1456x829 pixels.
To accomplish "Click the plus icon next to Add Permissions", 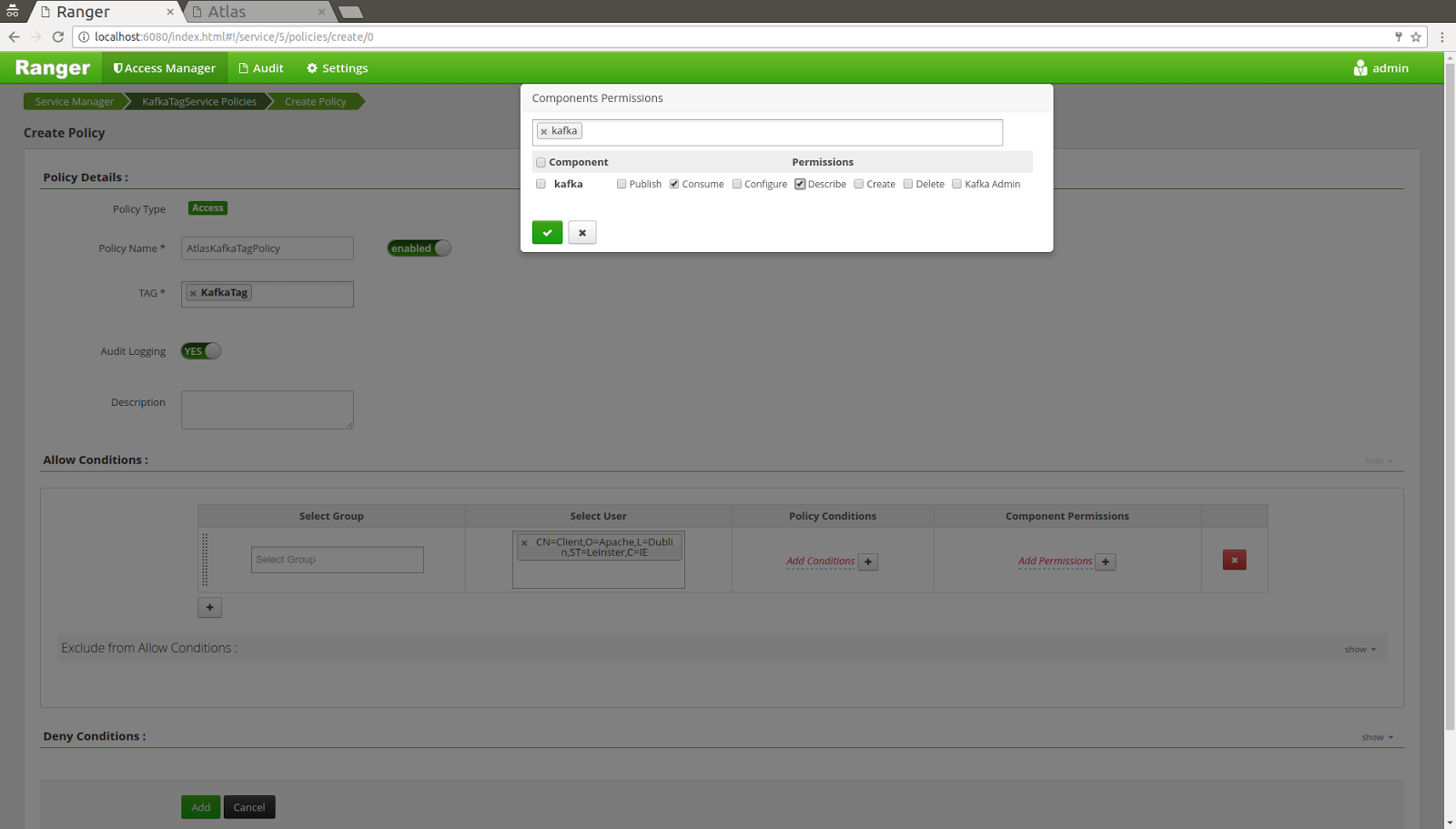I will [x=1105, y=561].
